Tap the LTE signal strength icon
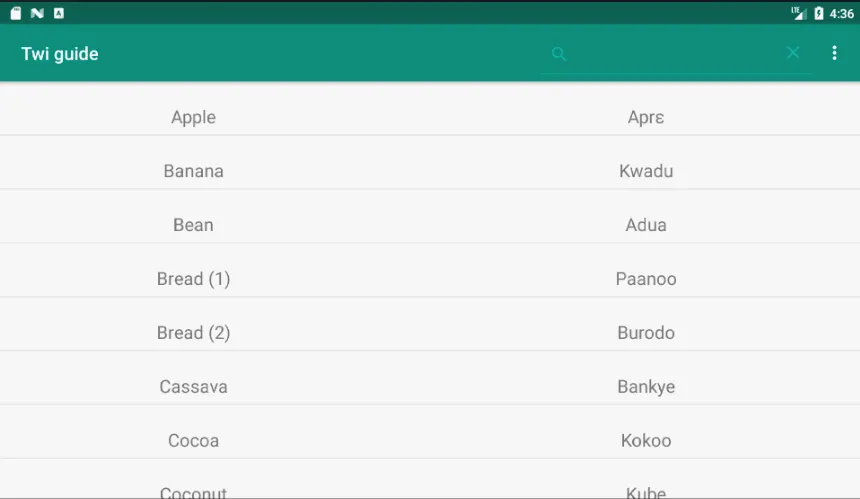This screenshot has height=499, width=860. point(798,13)
